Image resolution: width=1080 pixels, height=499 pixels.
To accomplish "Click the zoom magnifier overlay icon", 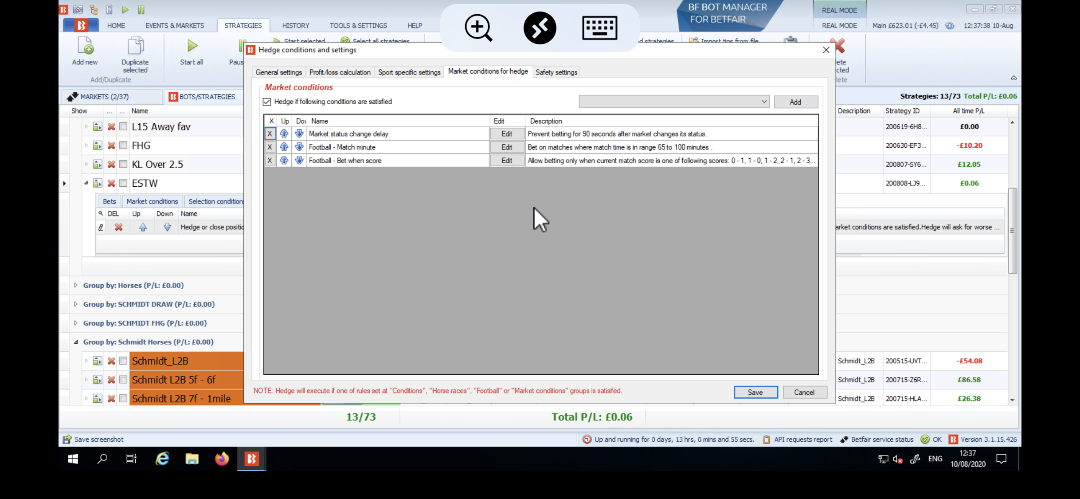I will tap(479, 28).
